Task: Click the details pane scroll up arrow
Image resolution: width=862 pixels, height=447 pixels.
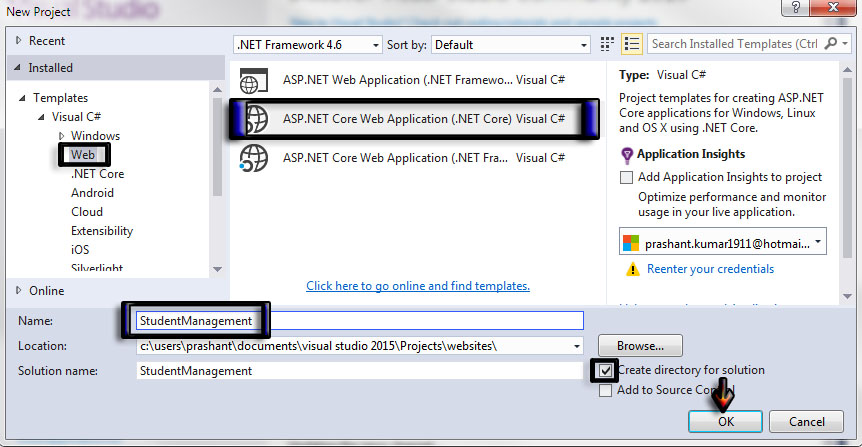Action: tap(847, 70)
